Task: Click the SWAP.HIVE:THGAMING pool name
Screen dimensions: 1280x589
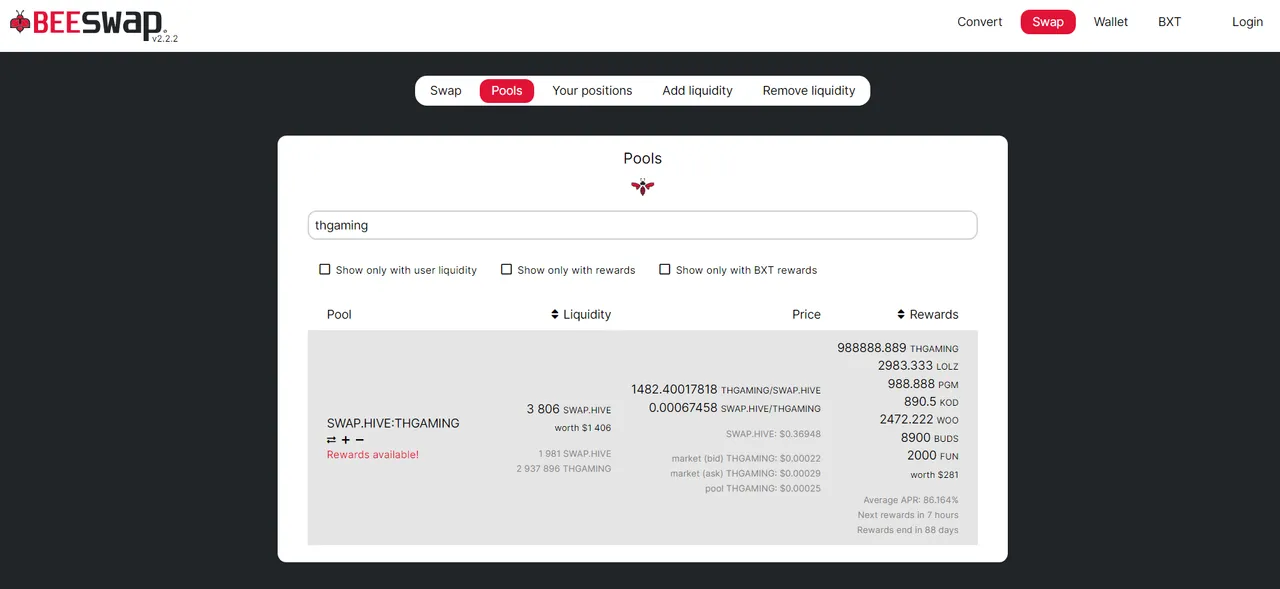Action: [x=393, y=423]
